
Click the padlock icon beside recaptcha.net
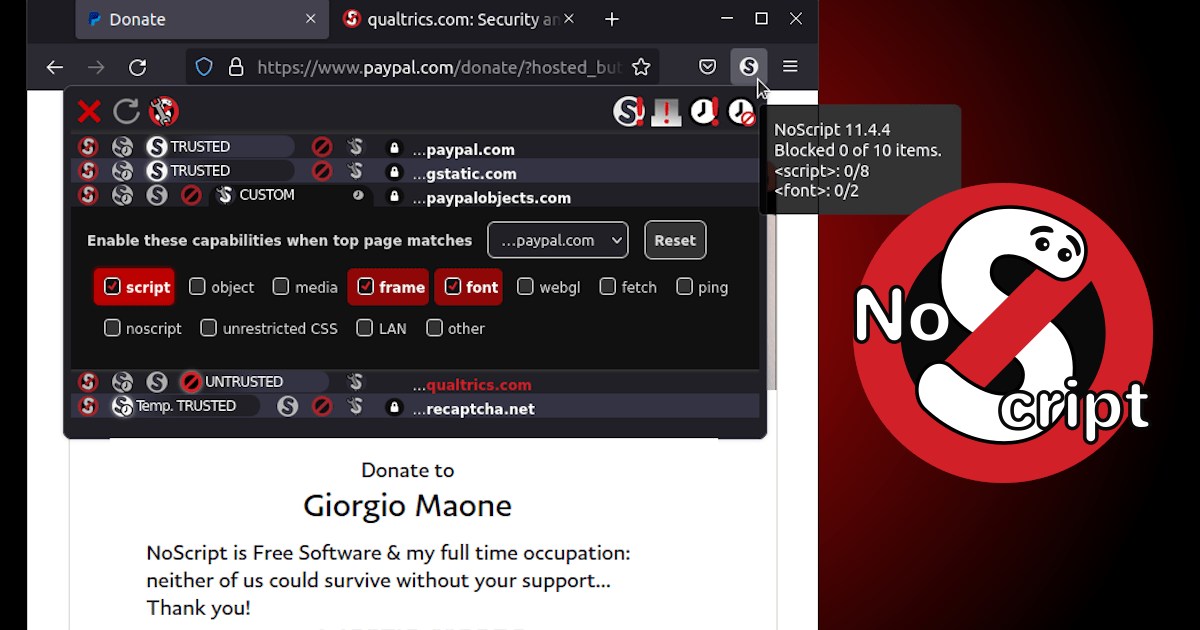pos(394,406)
